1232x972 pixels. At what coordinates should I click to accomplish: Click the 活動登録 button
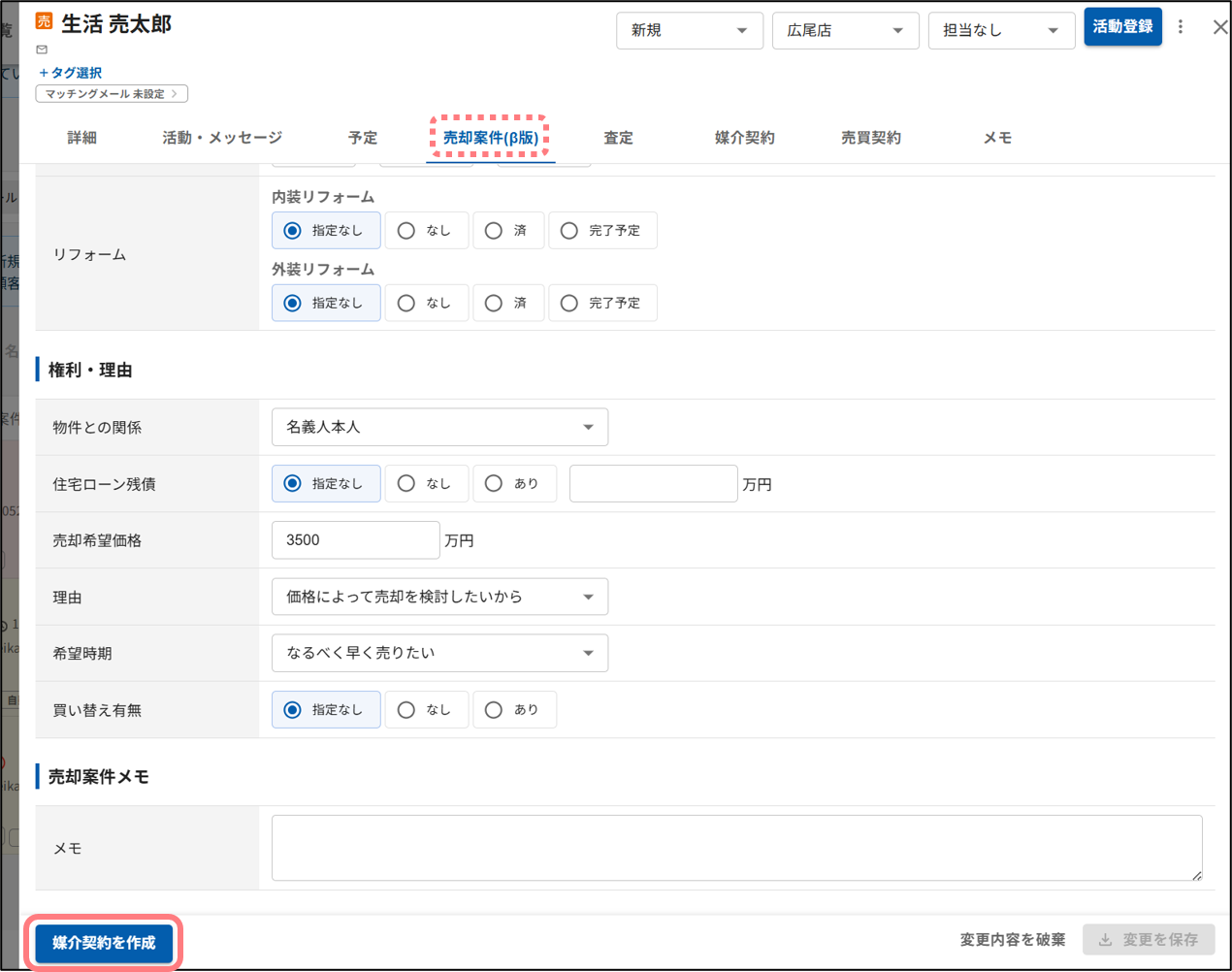[1122, 27]
